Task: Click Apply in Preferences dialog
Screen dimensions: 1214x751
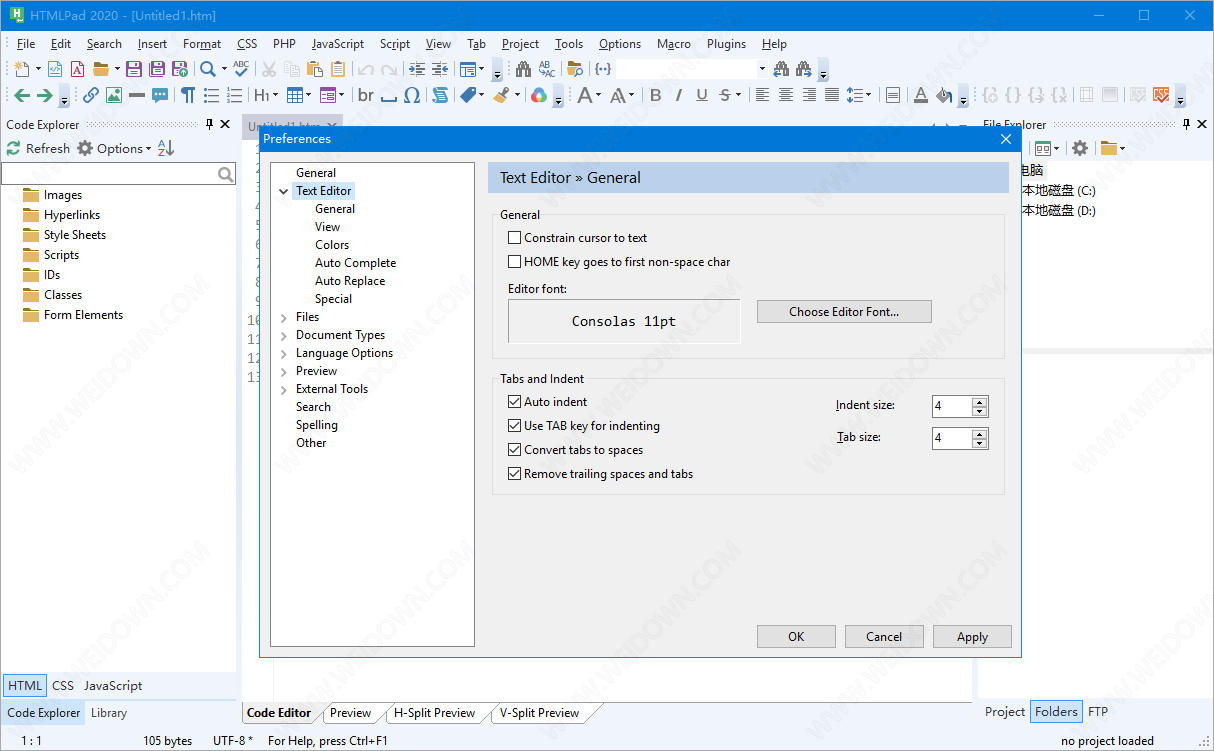Action: click(972, 637)
